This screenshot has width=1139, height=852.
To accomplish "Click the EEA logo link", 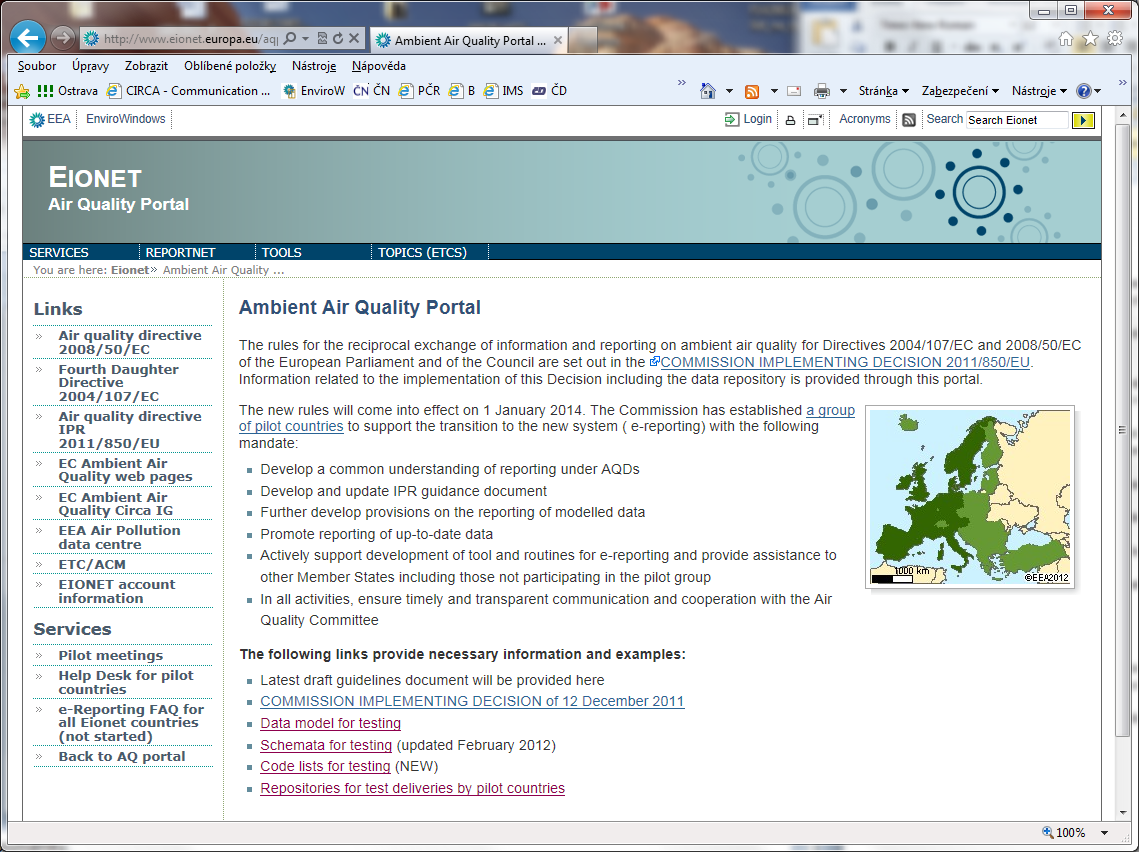I will 50,119.
